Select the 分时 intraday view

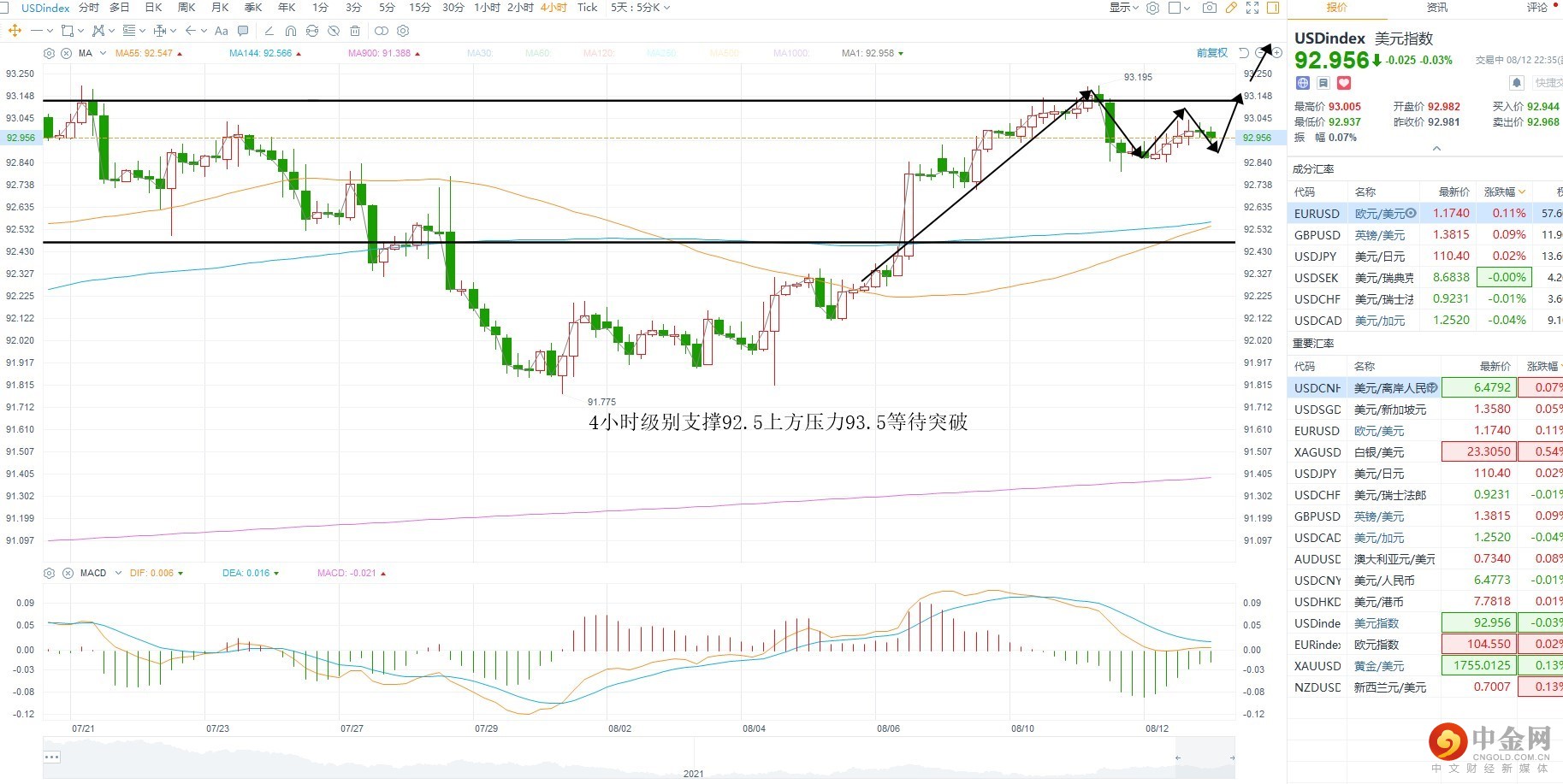click(x=88, y=8)
